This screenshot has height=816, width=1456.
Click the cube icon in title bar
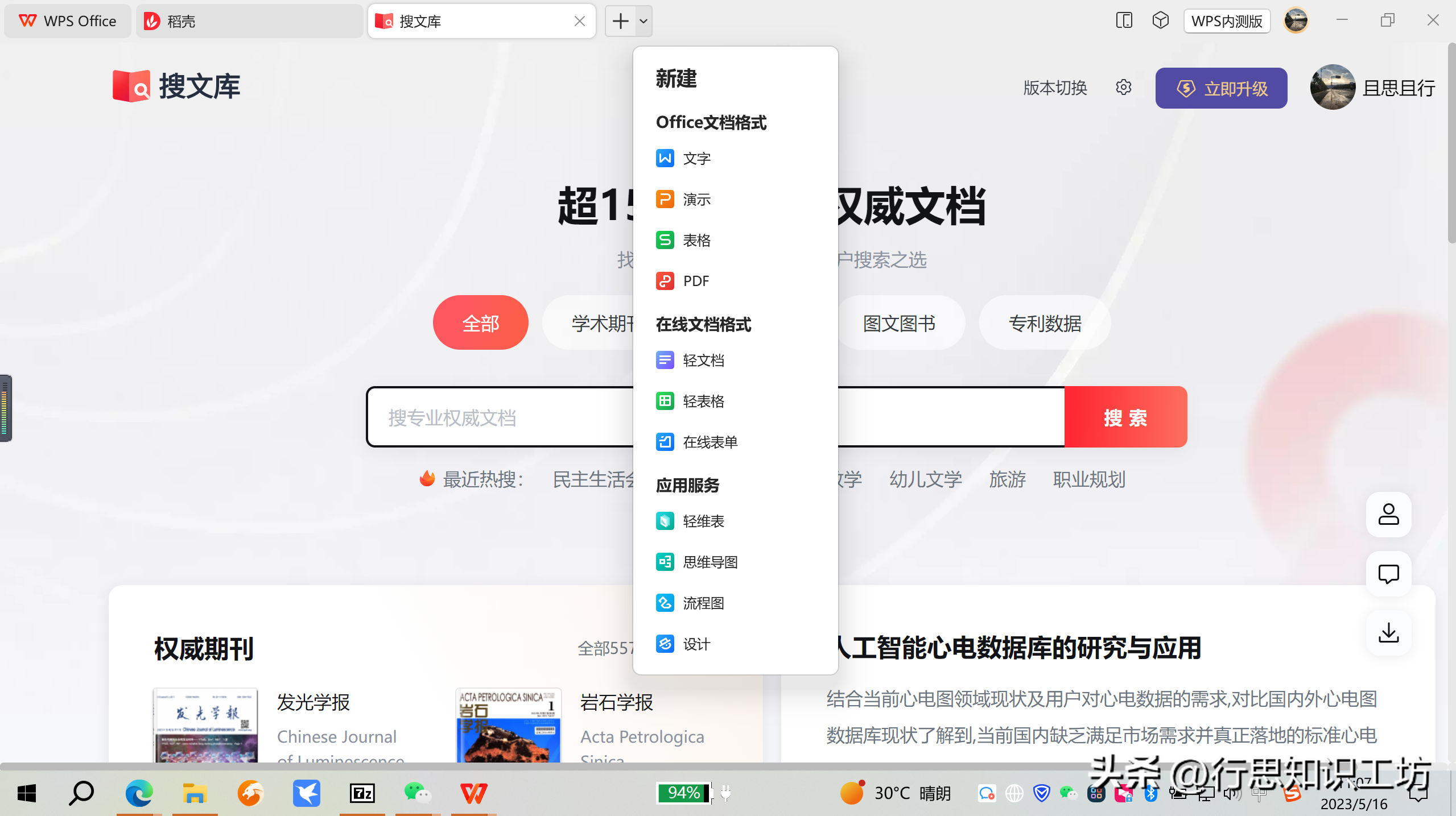coord(1160,21)
